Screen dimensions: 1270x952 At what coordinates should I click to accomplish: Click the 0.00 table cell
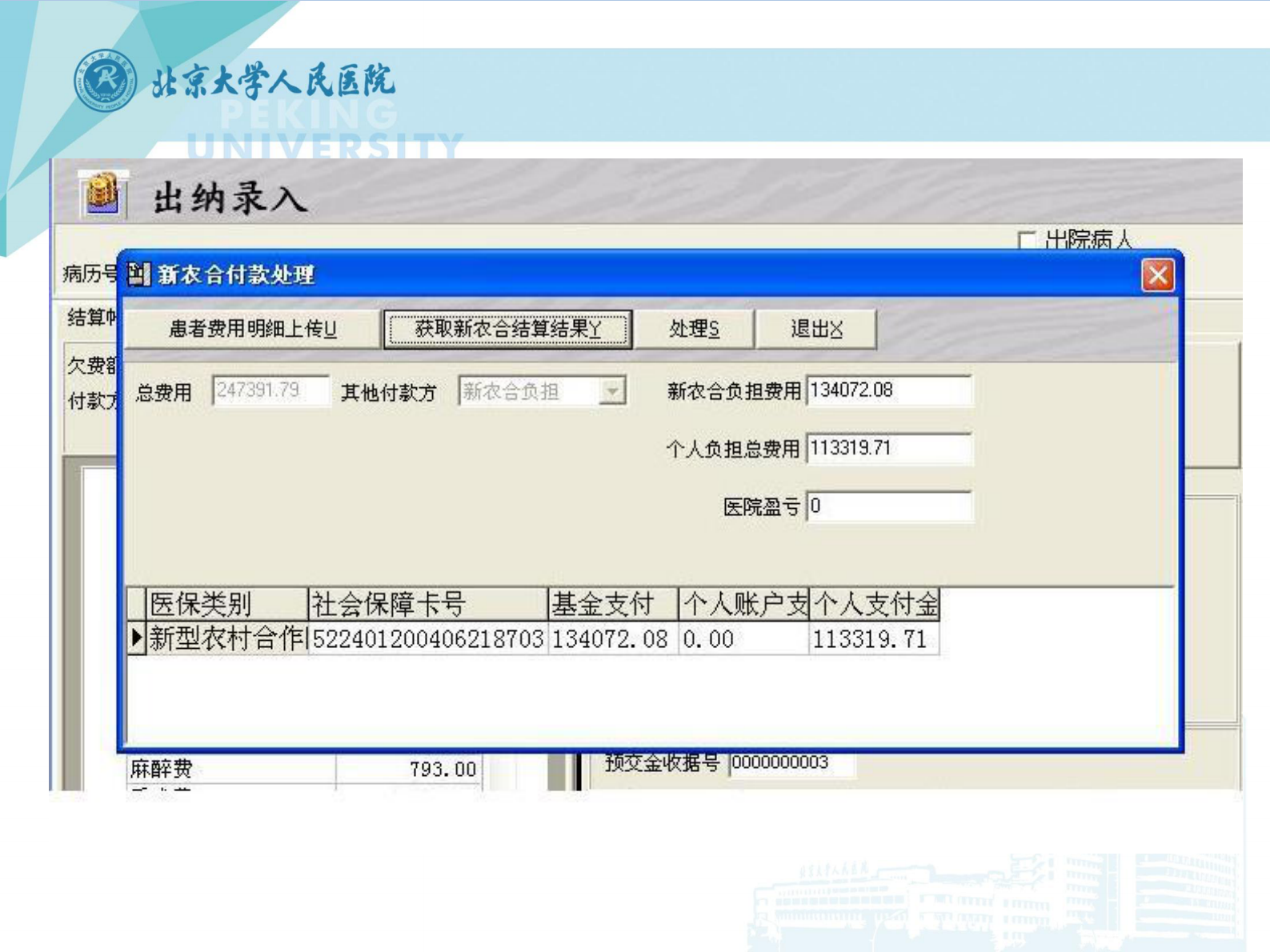click(x=744, y=638)
